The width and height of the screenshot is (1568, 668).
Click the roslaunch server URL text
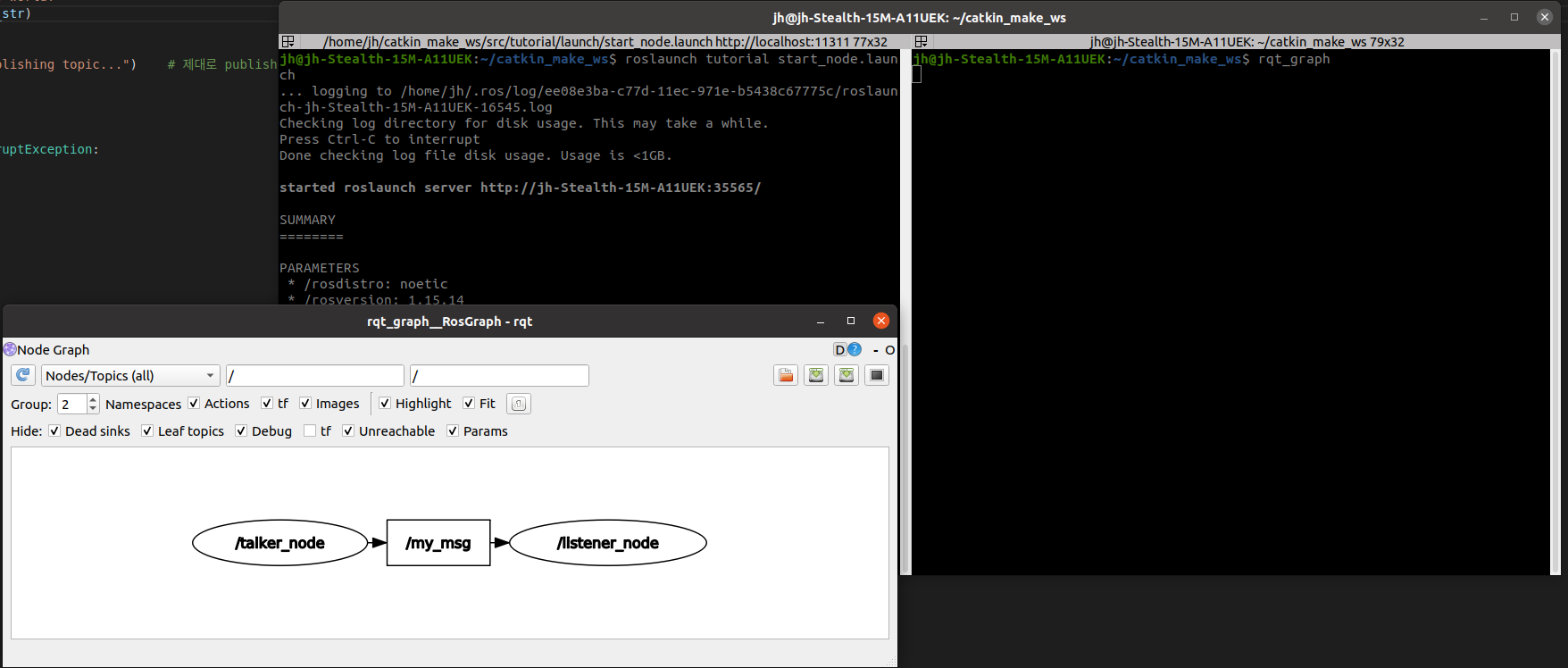point(621,188)
